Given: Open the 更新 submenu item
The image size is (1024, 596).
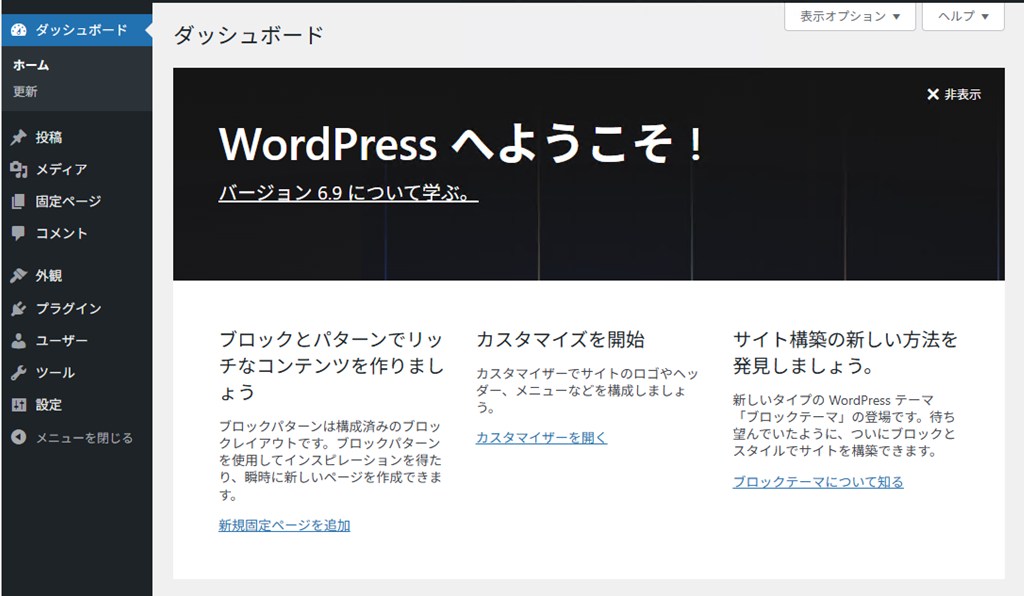Looking at the screenshot, I should click(x=25, y=92).
